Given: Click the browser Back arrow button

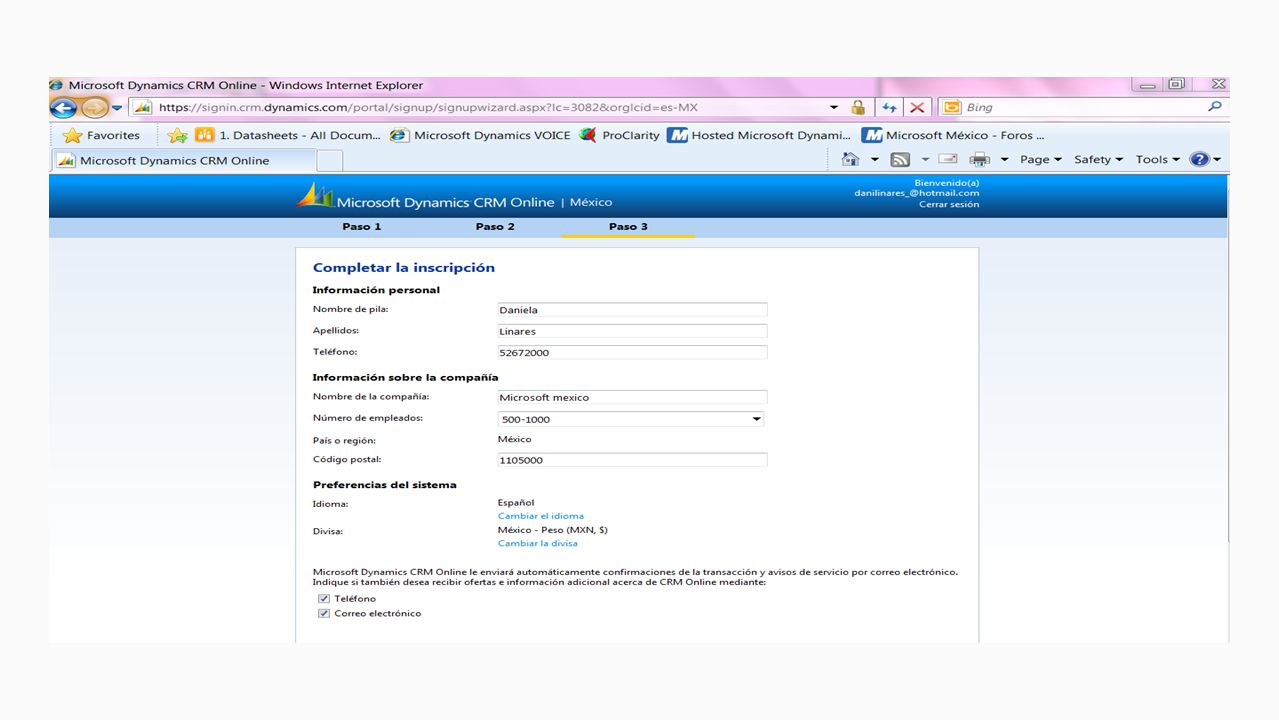Looking at the screenshot, I should click(x=63, y=108).
